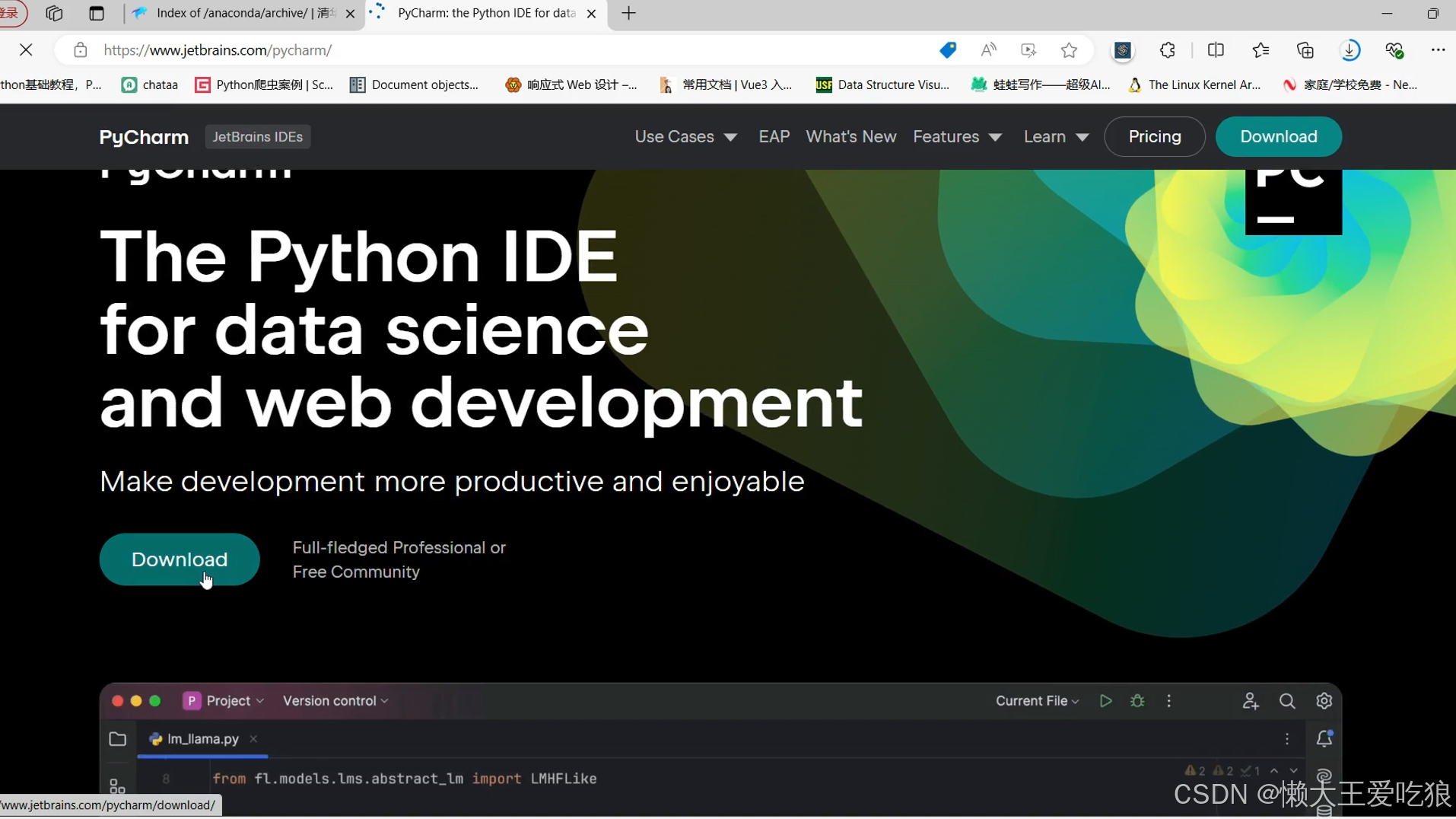Open the Project folder tool window icon
The height and width of the screenshot is (819, 1456).
118,739
